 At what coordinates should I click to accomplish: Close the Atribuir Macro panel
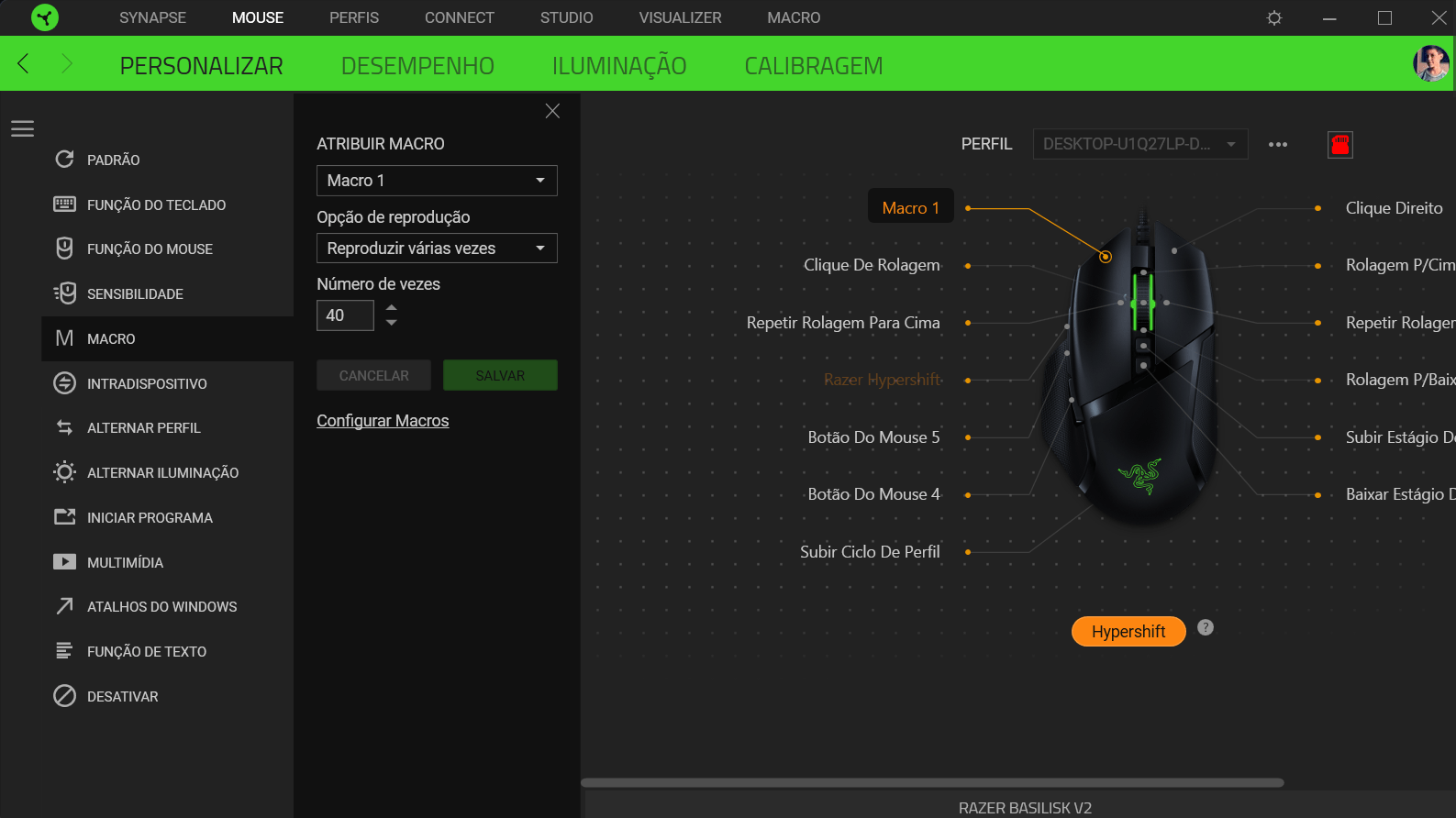tap(552, 111)
